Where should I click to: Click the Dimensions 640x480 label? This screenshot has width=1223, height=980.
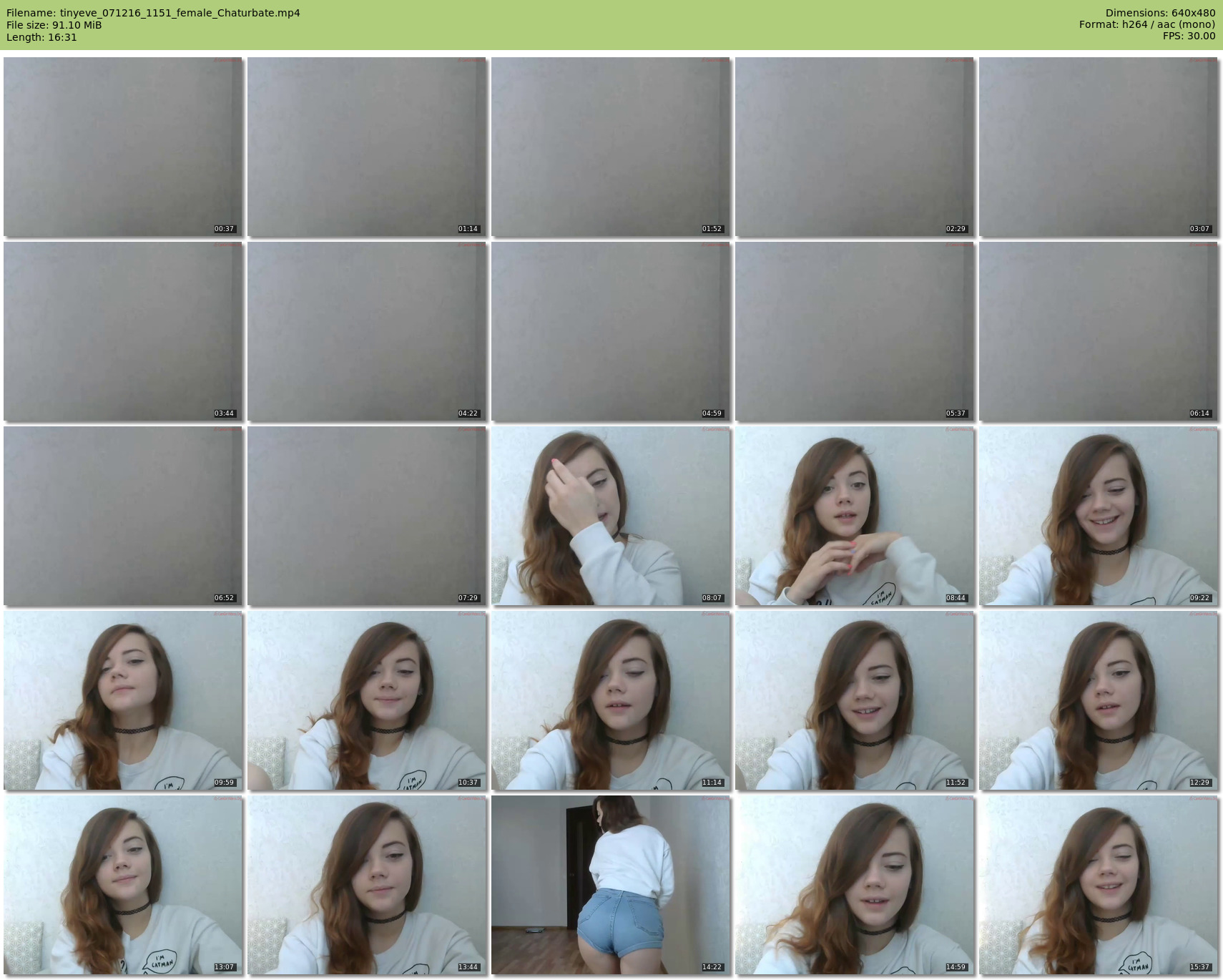pos(1160,13)
